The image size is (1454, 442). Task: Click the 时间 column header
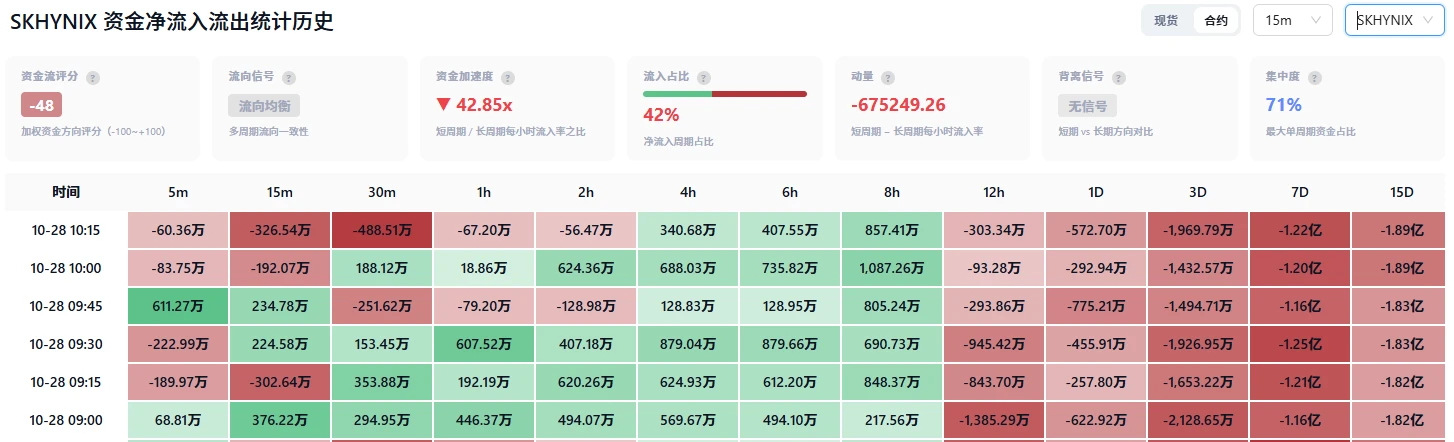[66, 192]
